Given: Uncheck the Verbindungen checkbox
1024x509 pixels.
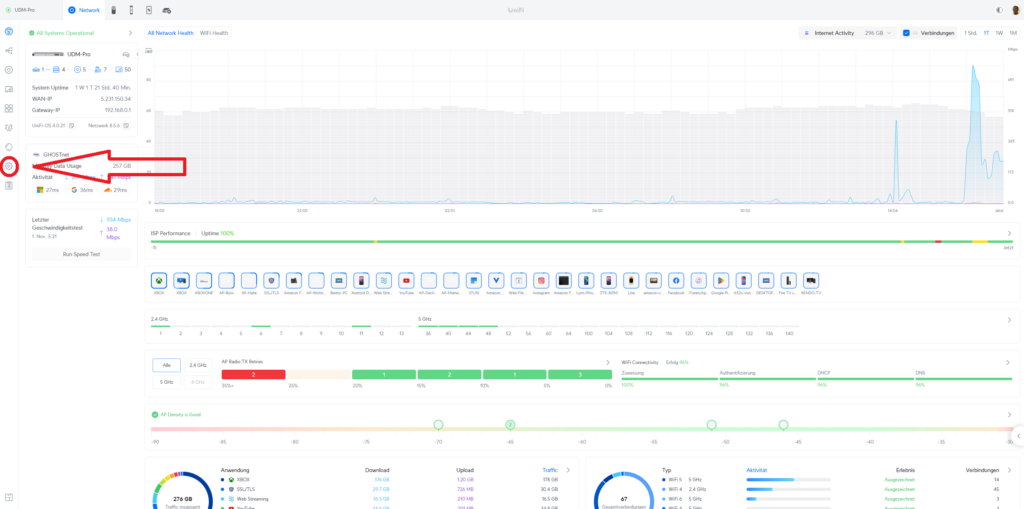Looking at the screenshot, I should [906, 33].
